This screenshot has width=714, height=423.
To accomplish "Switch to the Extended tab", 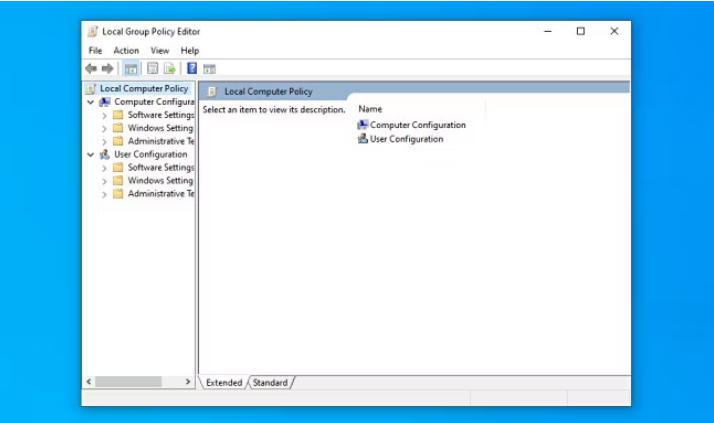I will (224, 382).
